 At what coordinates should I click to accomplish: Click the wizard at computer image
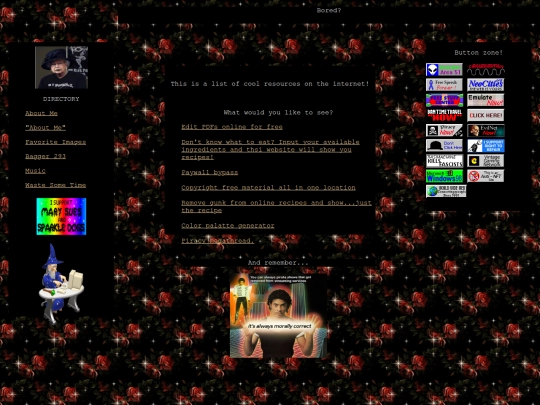[x=61, y=283]
